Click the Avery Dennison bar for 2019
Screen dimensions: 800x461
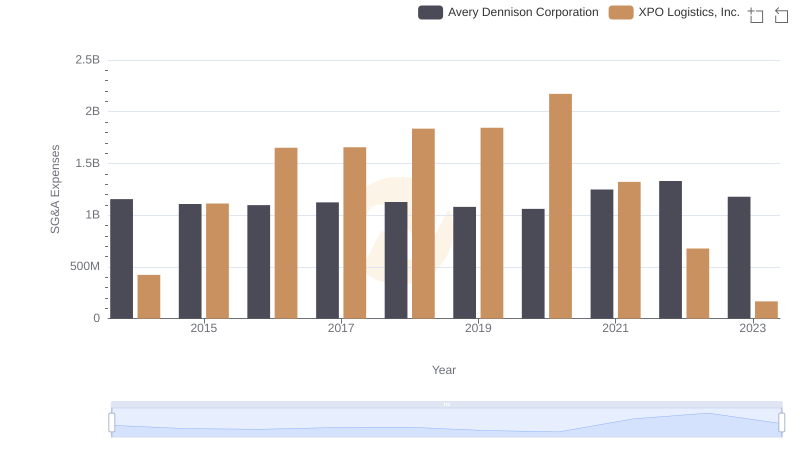coord(464,263)
